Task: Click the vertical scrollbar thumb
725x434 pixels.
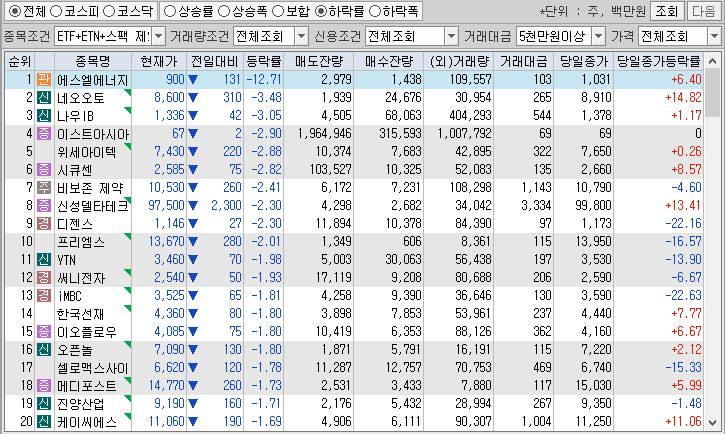Action: (x=713, y=94)
